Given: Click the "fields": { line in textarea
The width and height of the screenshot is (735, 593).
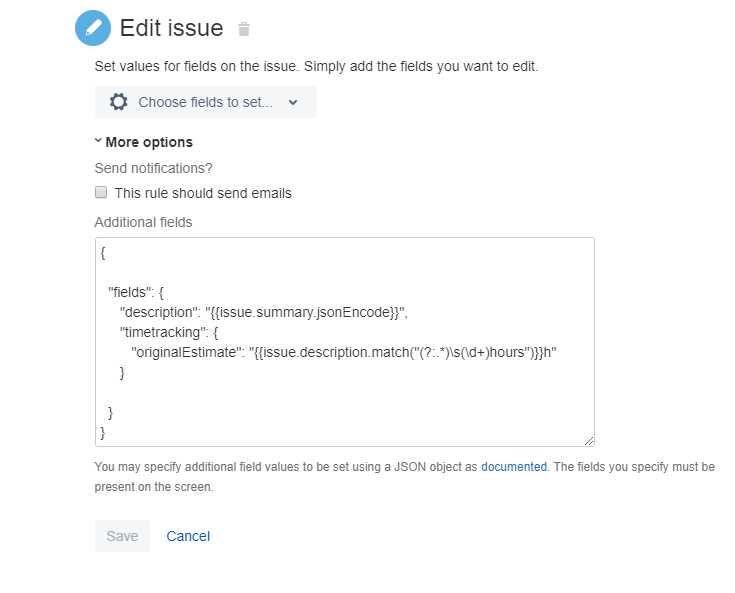Looking at the screenshot, I should click(x=136, y=293).
